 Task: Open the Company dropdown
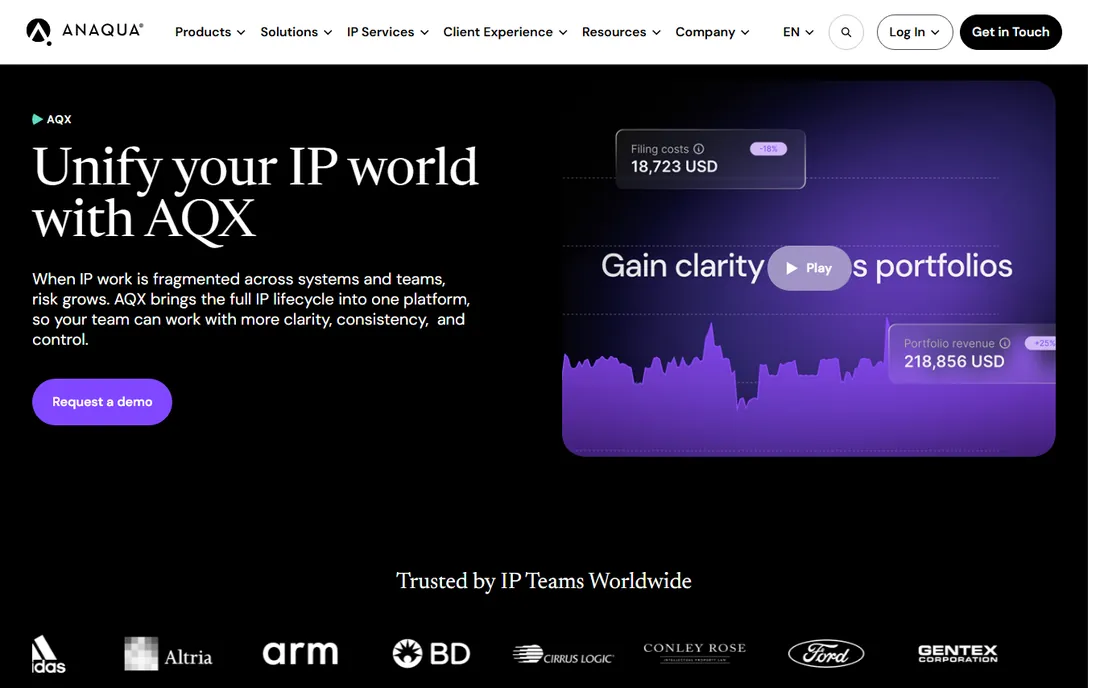click(x=712, y=32)
